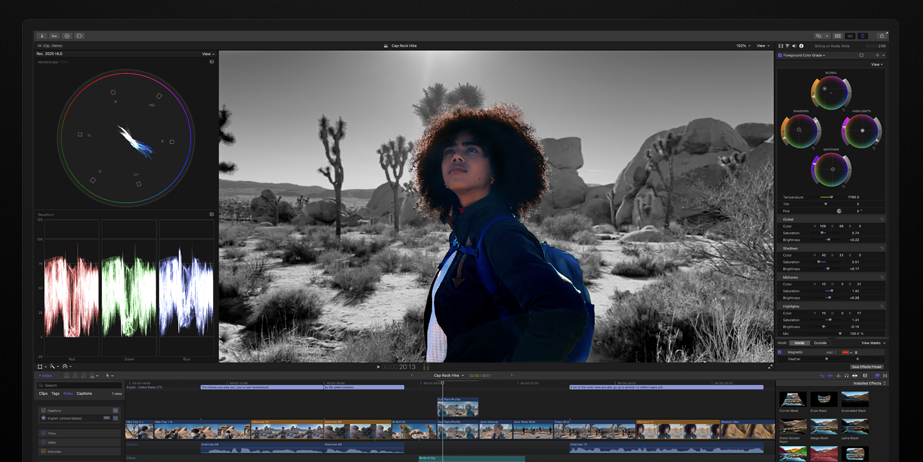Image resolution: width=923 pixels, height=462 pixels.
Task: Click the Waveform scope settings icon
Action: point(212,214)
